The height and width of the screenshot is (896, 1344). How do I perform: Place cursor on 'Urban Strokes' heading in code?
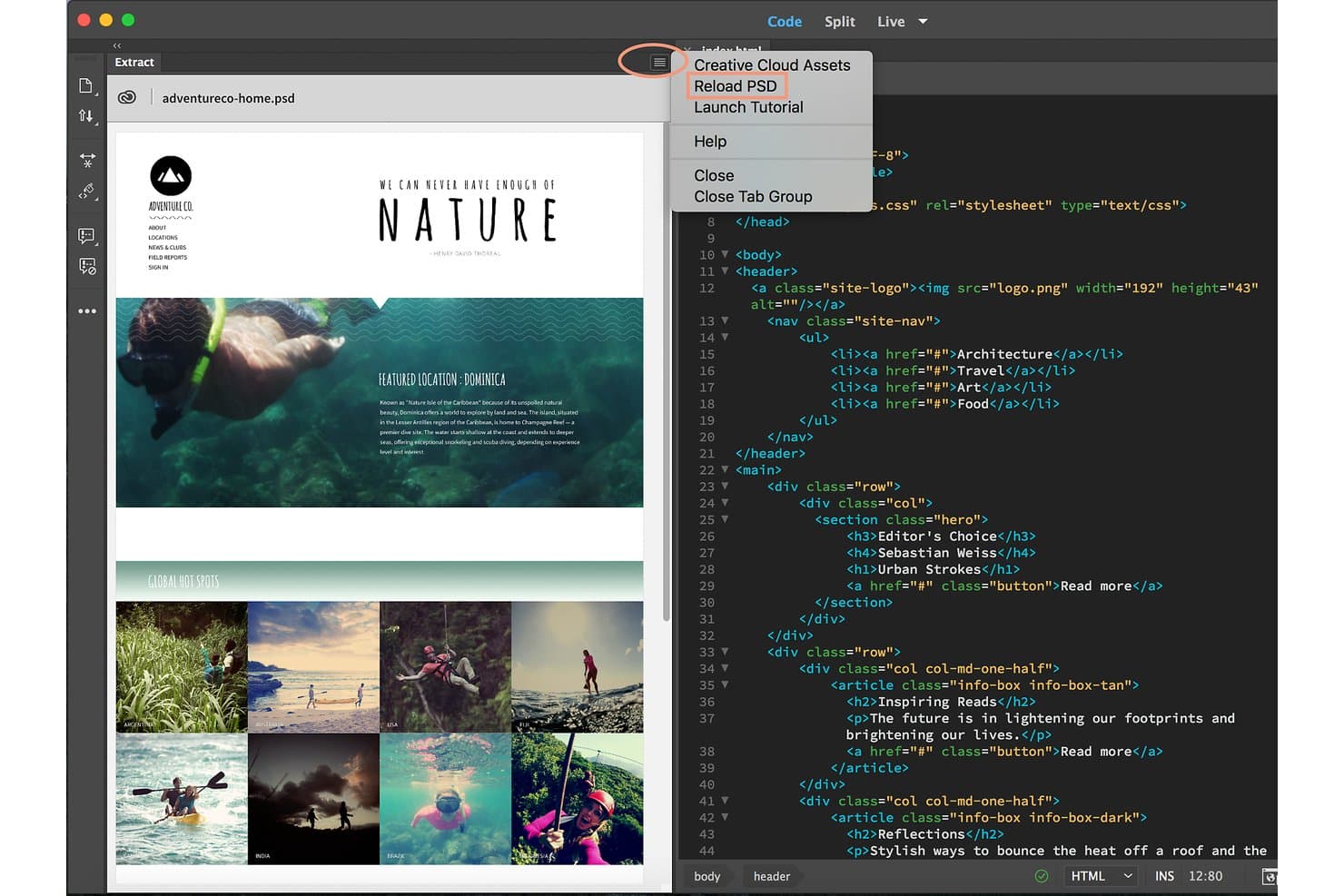(929, 569)
